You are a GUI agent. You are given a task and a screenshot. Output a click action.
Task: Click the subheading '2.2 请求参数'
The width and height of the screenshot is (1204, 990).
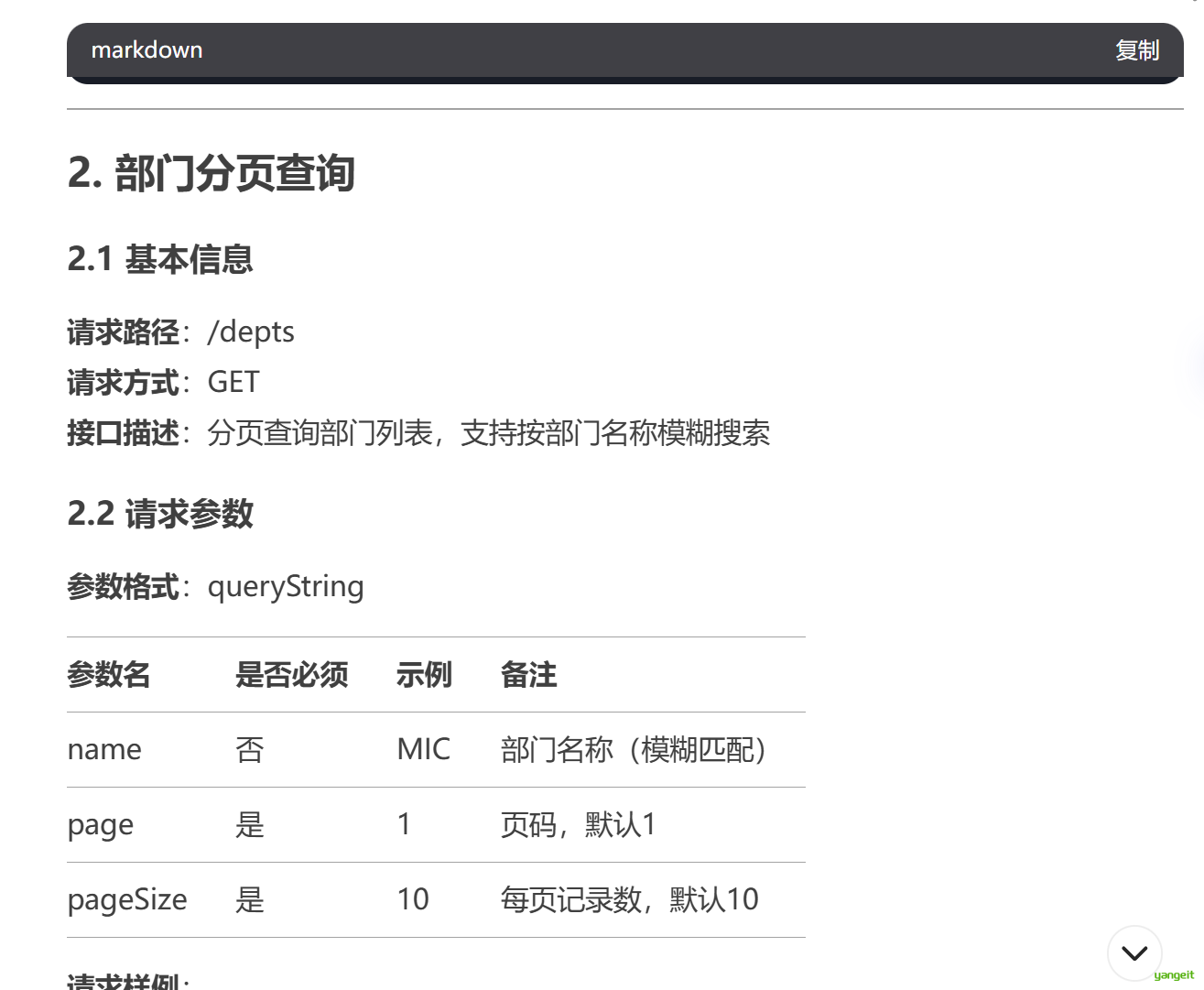click(160, 514)
